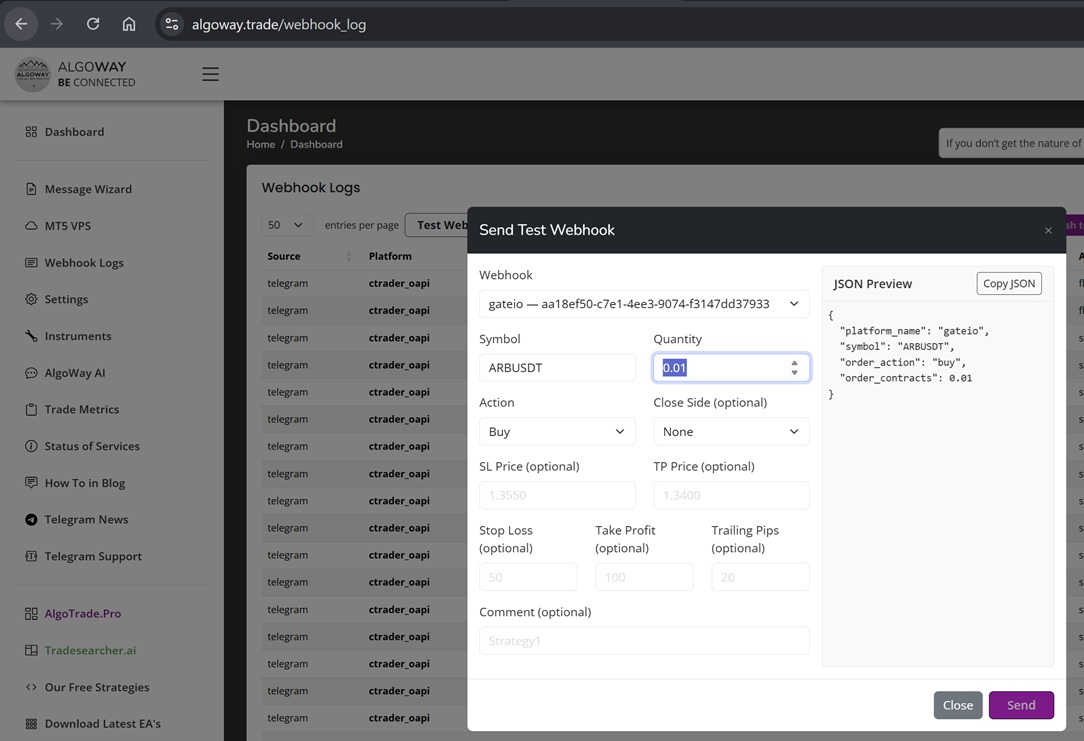Click the Platform column header
Screen dimensions: 1084x741
coord(390,256)
